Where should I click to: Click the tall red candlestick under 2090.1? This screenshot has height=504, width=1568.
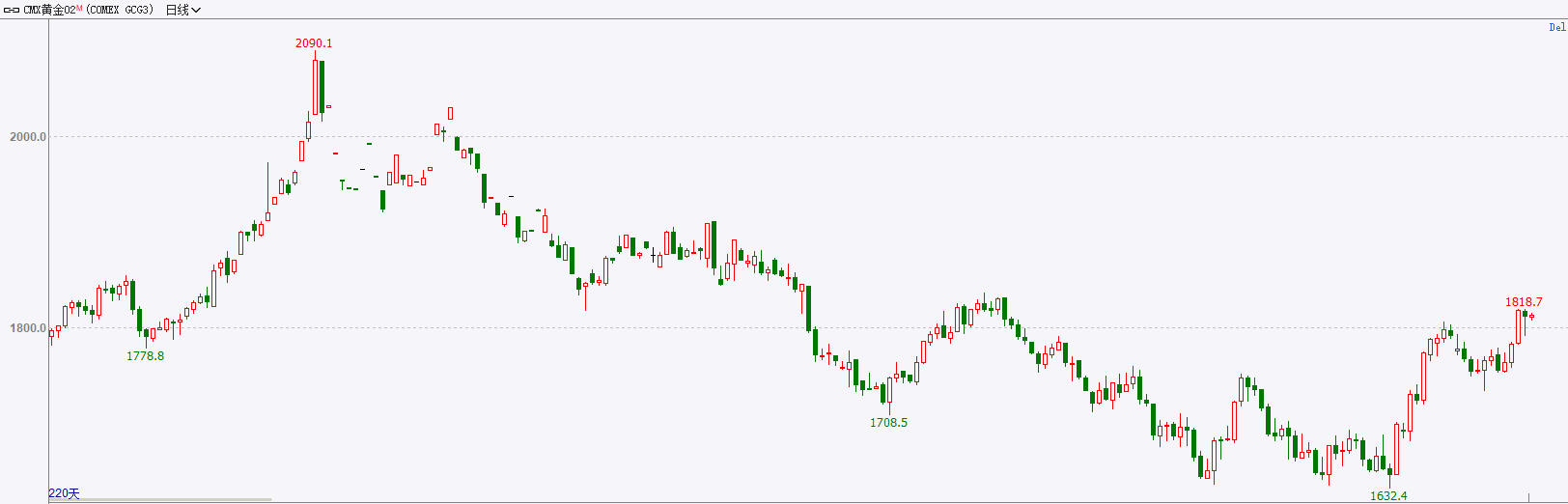tap(315, 86)
